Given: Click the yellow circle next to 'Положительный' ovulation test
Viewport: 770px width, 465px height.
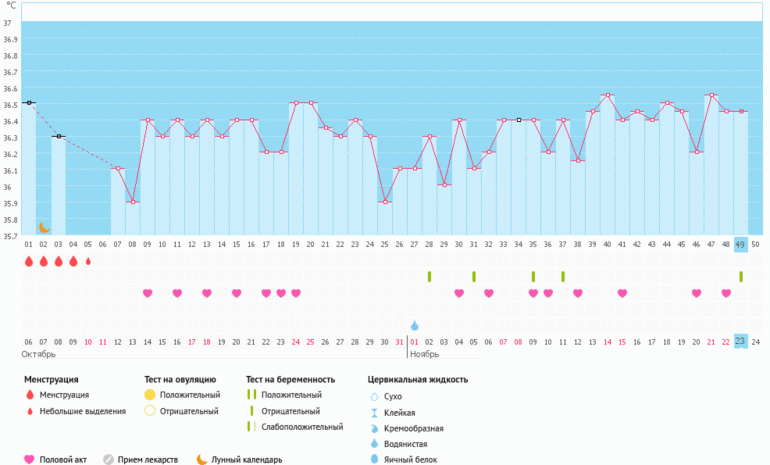Looking at the screenshot, I should 150,395.
